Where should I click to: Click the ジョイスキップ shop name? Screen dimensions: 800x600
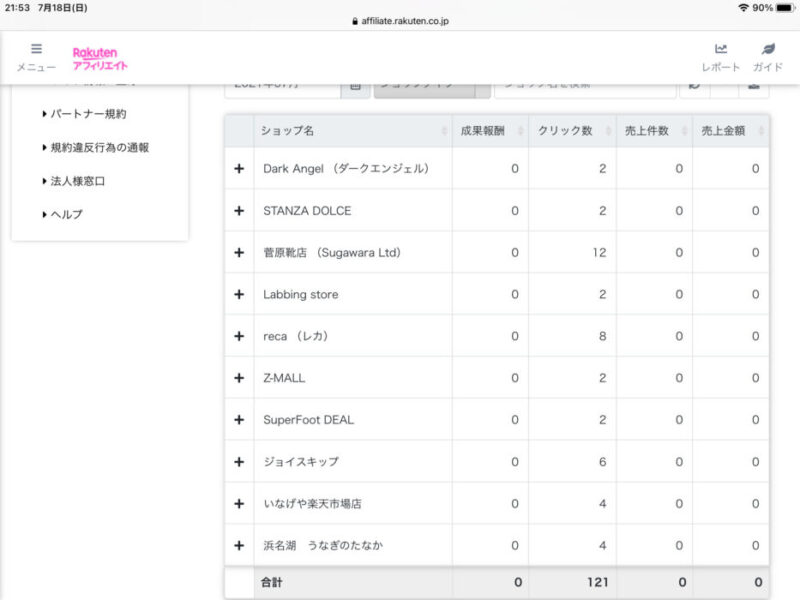301,462
